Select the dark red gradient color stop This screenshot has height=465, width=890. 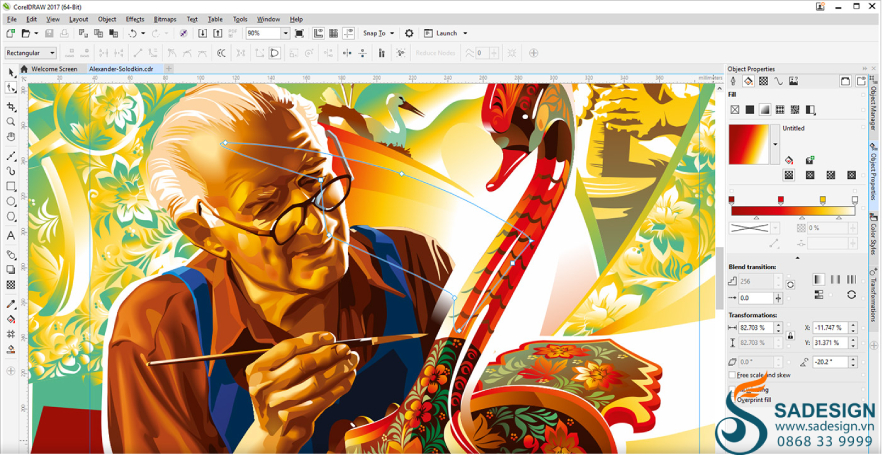(731, 200)
